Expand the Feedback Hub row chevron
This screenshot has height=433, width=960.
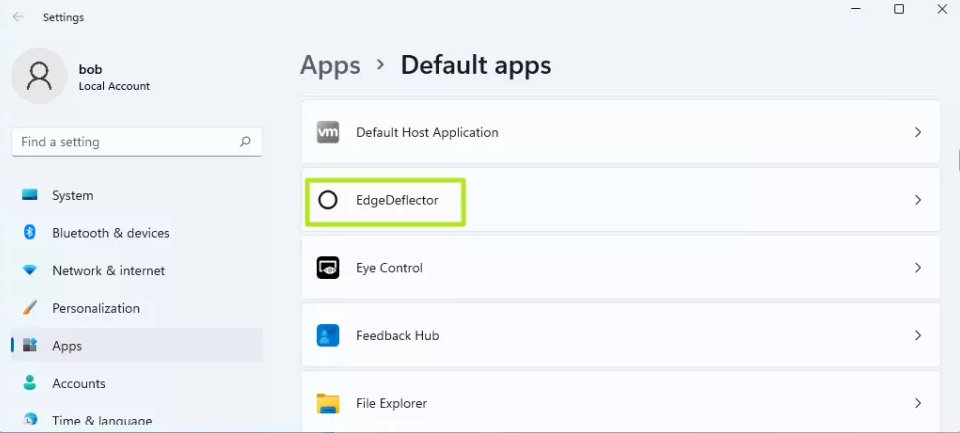[x=918, y=336]
